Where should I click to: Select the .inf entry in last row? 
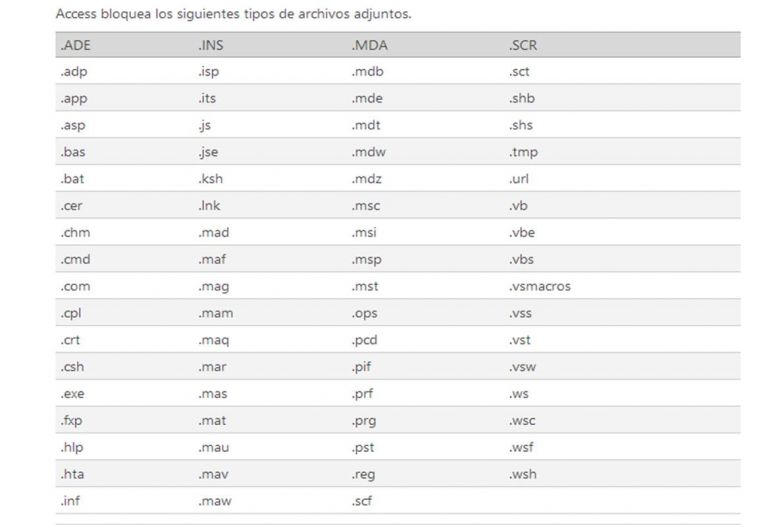[70, 501]
